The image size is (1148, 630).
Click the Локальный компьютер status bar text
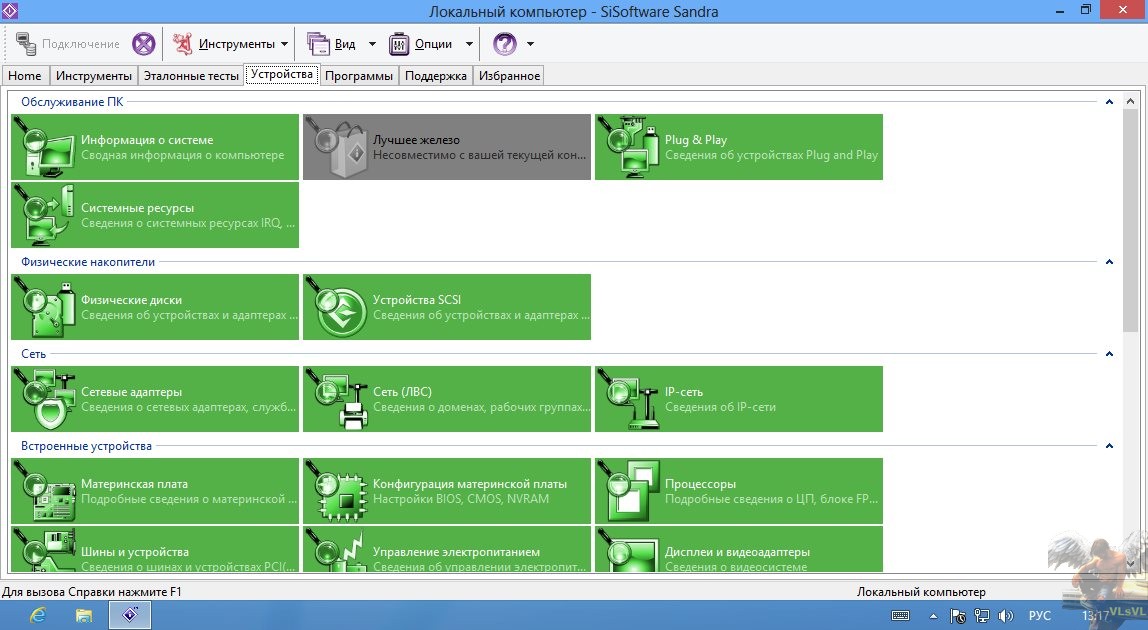(921, 592)
